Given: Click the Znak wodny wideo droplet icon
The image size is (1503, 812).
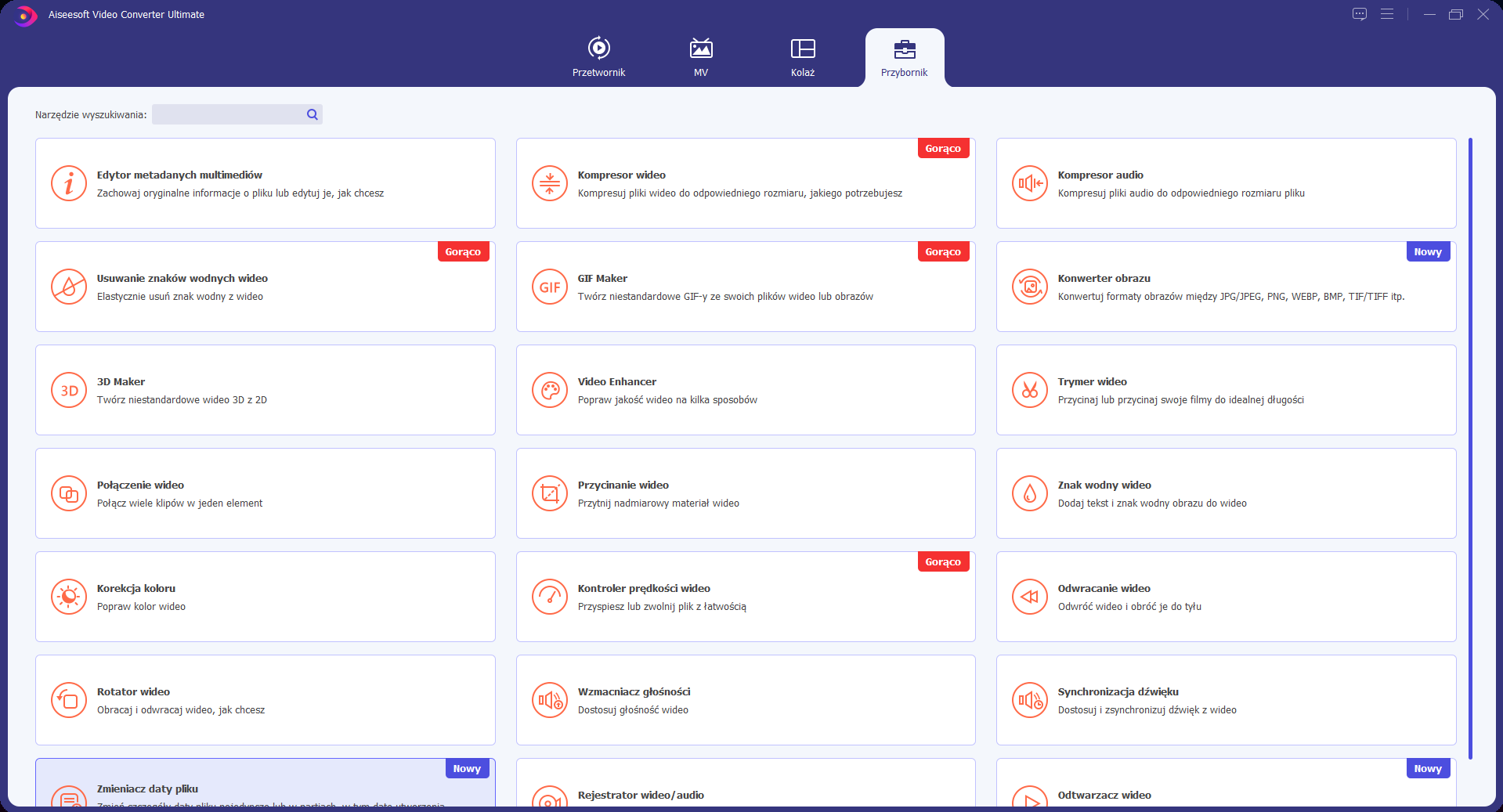Looking at the screenshot, I should click(1030, 493).
